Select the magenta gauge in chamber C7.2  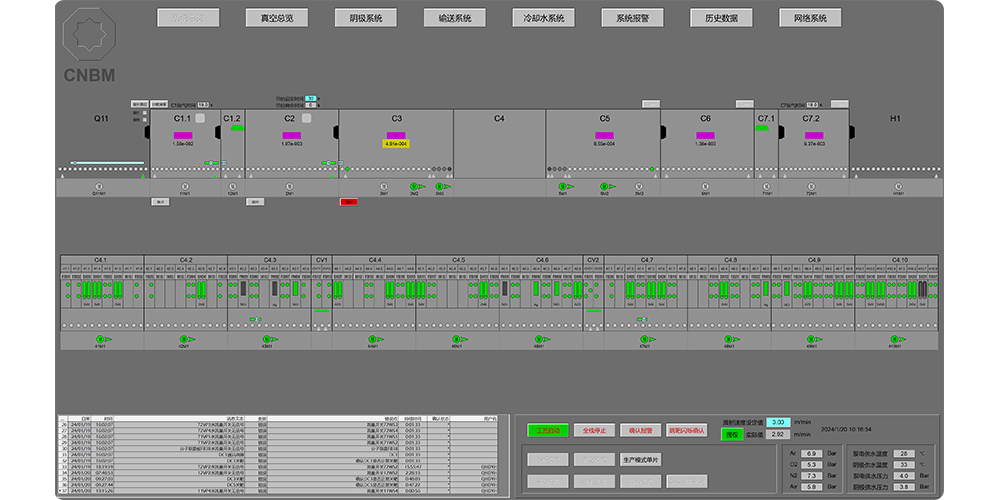(x=813, y=135)
